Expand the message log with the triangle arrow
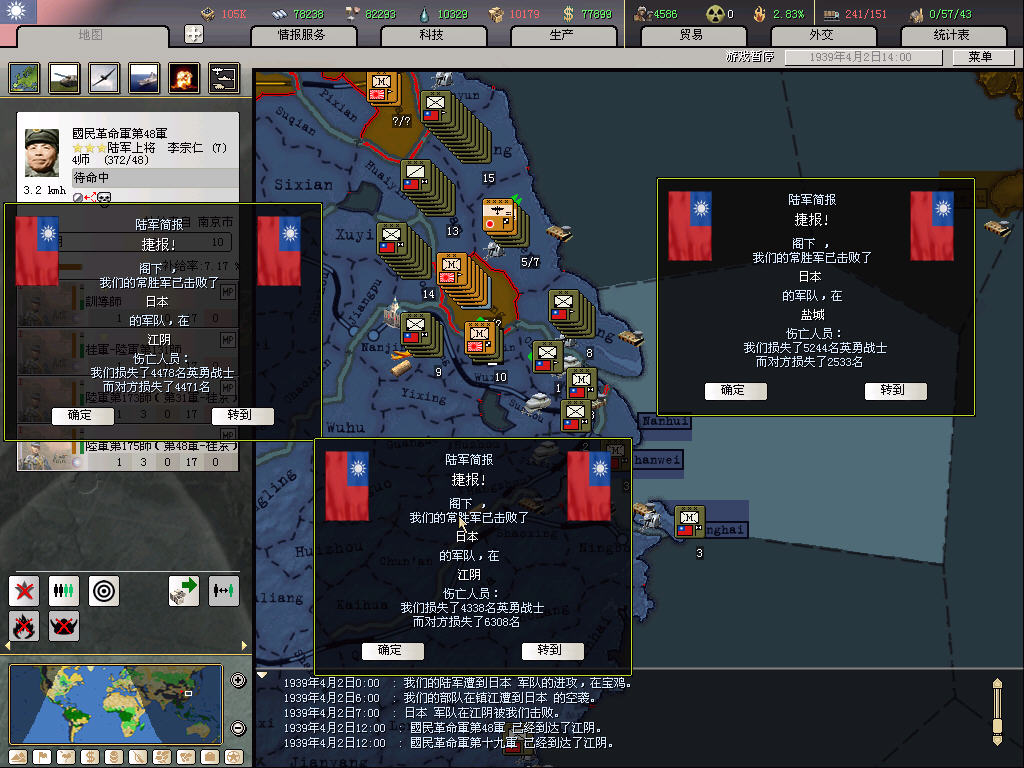The image size is (1024, 768). [x=262, y=675]
